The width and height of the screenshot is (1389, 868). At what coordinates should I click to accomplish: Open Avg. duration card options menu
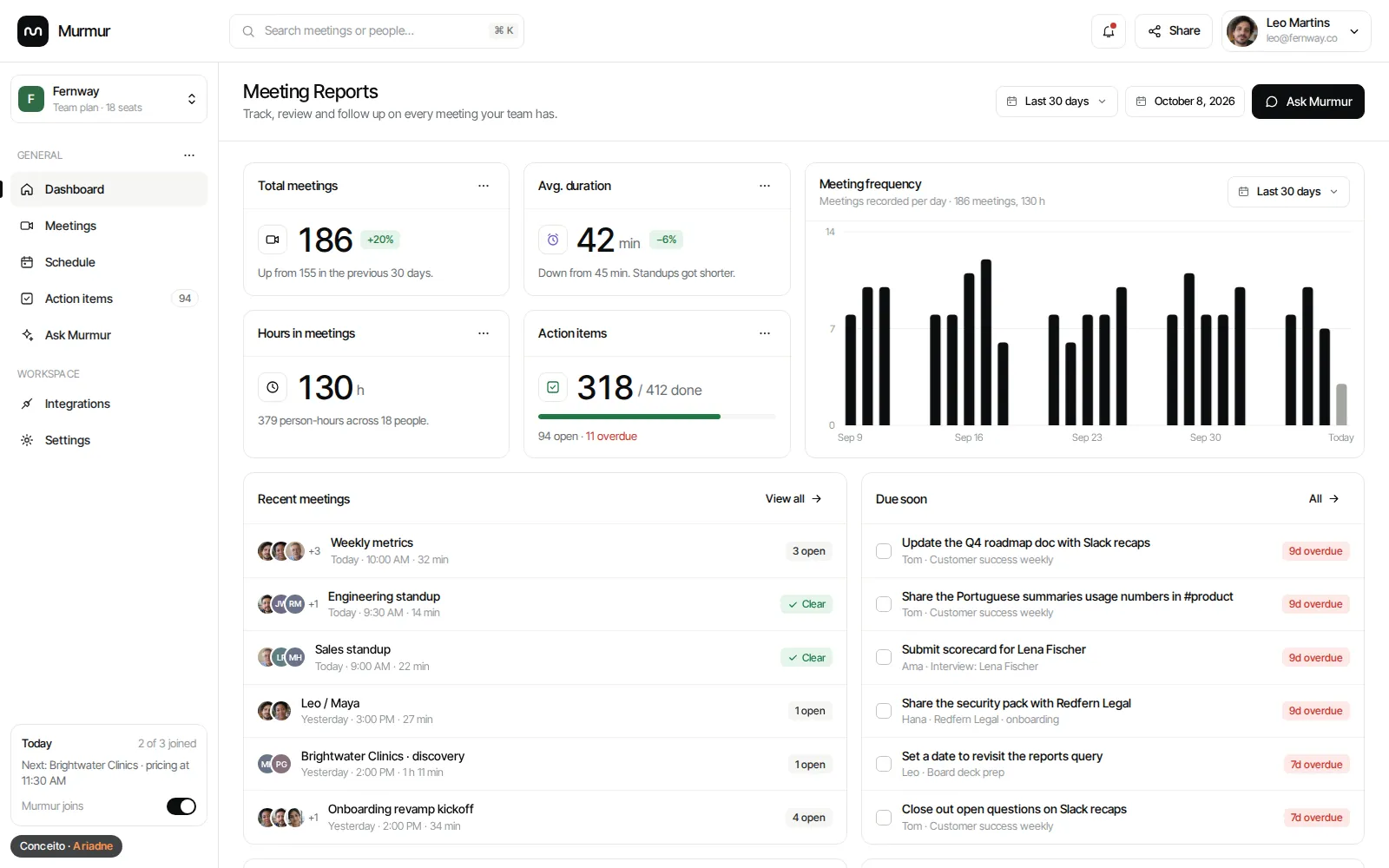pyautogui.click(x=765, y=186)
